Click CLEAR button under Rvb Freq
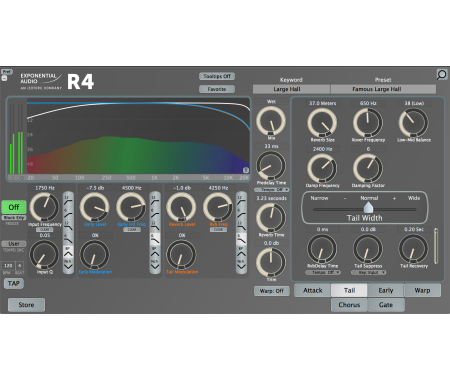Screen dimensions: 450x380 tap(218, 230)
